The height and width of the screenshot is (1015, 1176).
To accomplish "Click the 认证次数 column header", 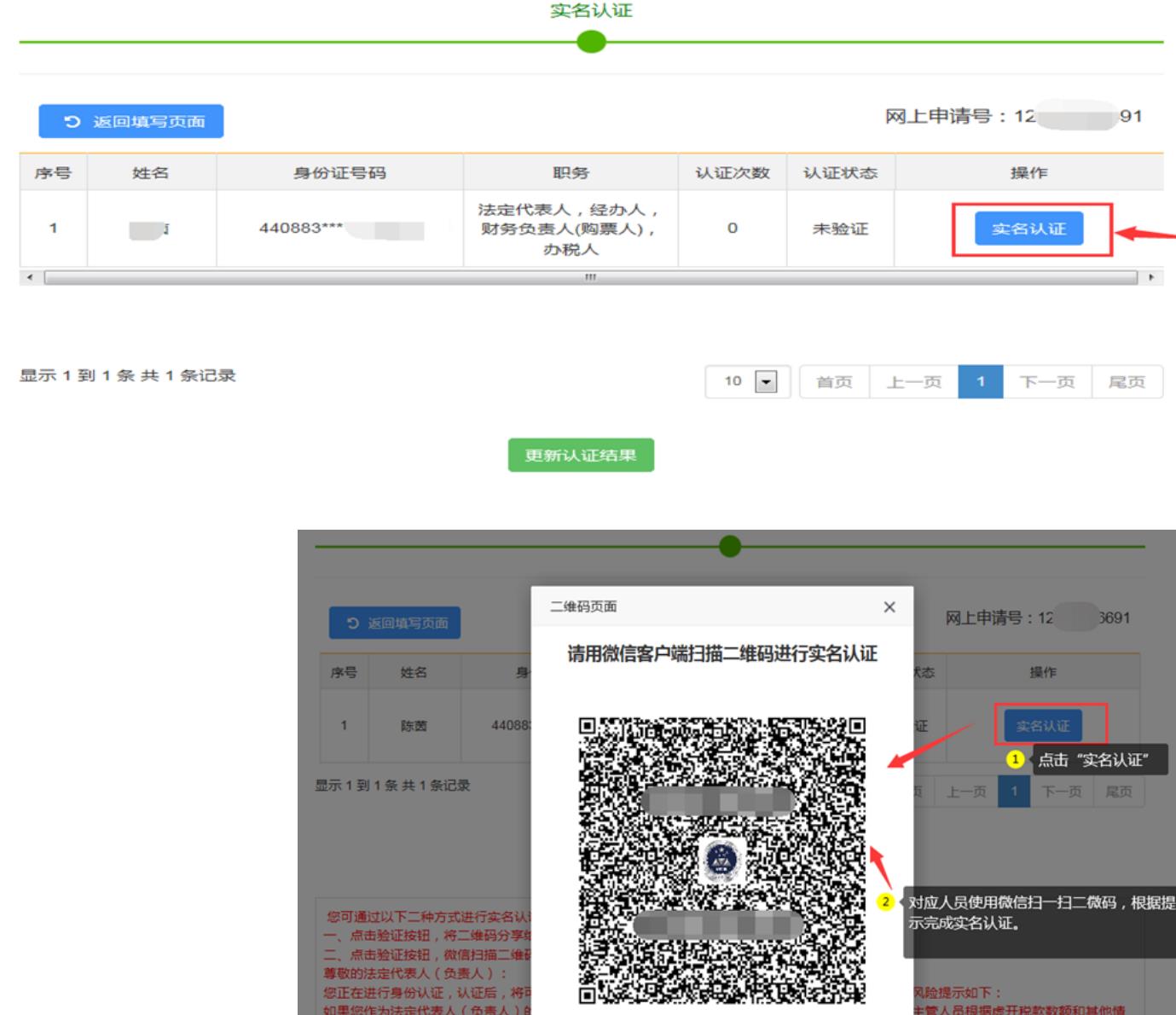I will (x=733, y=172).
